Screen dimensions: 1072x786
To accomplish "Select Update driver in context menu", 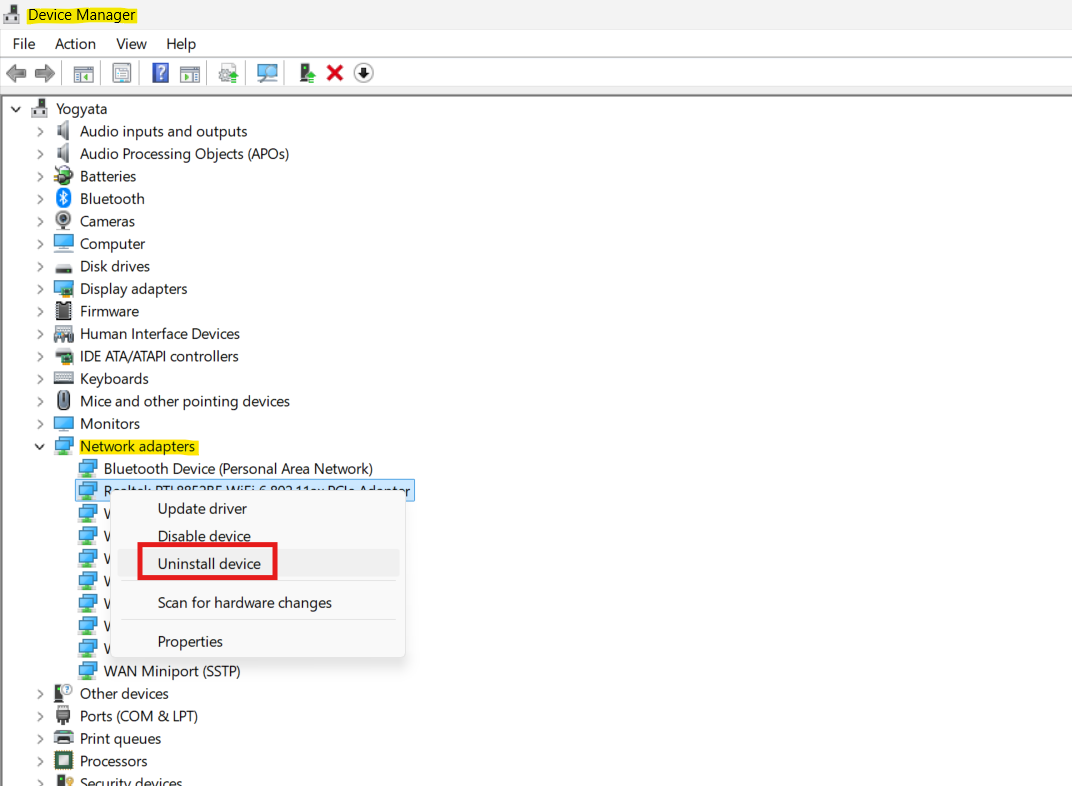I will coord(202,509).
